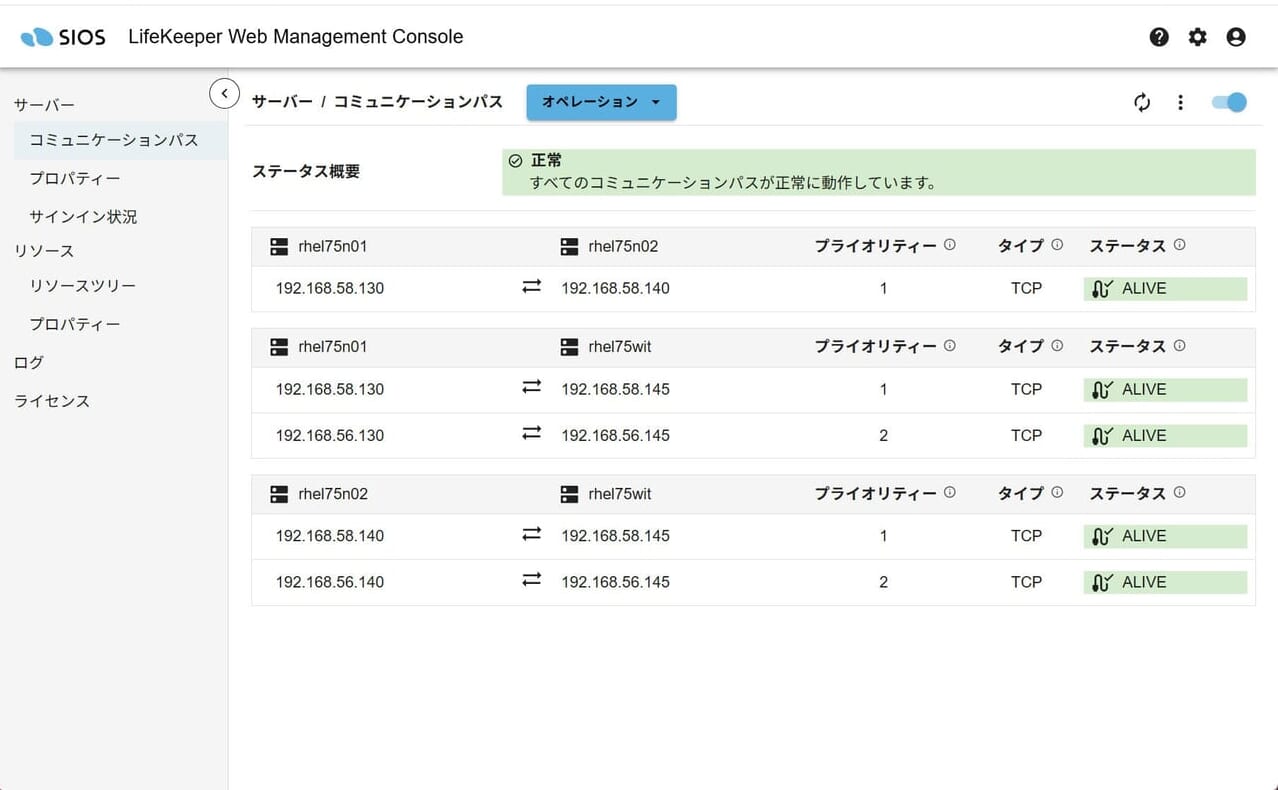The image size is (1278, 790).
Task: Open リソースツリー in sidebar
Action: (82, 286)
